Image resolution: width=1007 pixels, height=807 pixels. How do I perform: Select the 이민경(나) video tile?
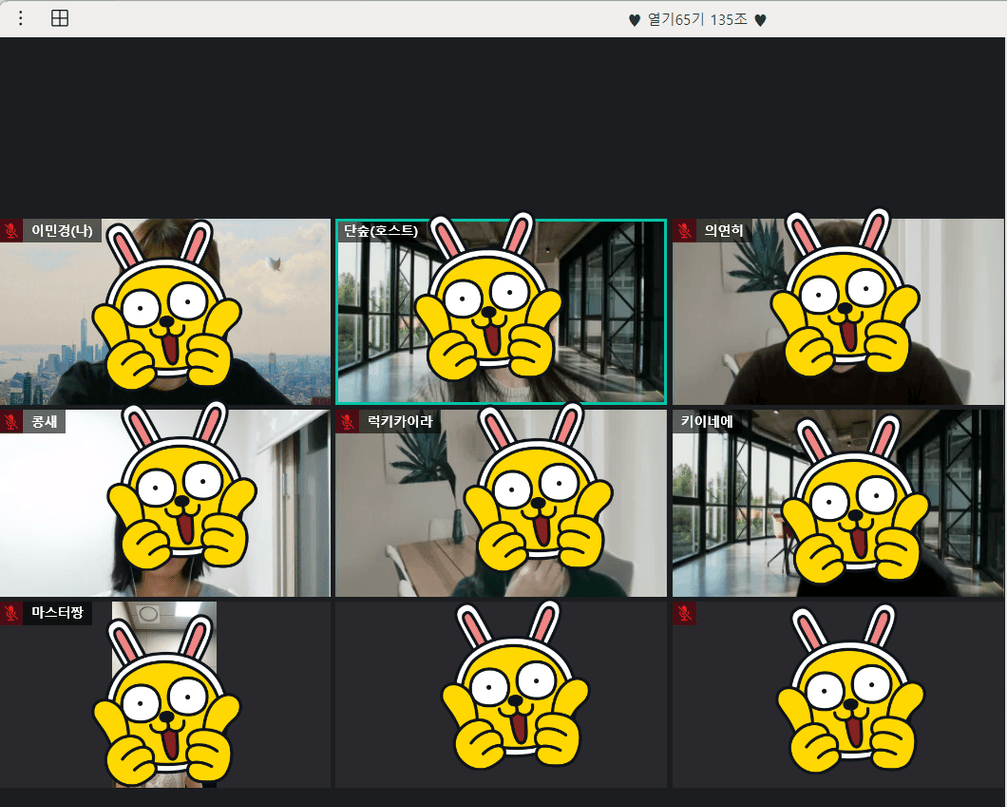165,312
